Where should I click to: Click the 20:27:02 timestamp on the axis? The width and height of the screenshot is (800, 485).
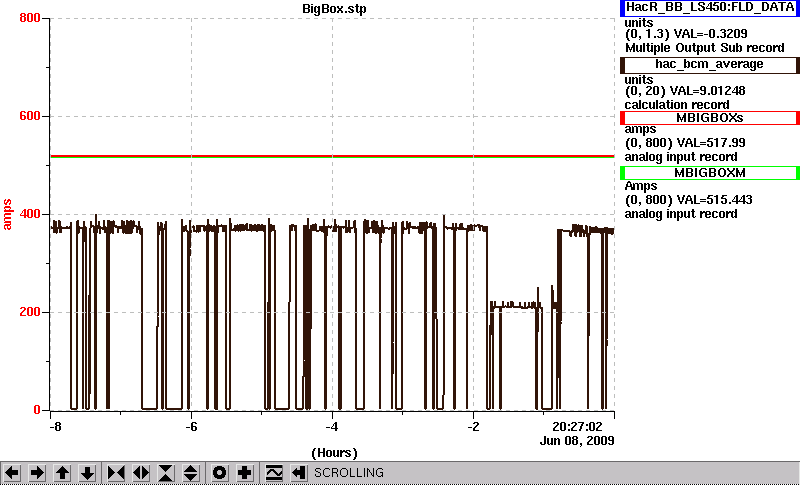point(577,426)
